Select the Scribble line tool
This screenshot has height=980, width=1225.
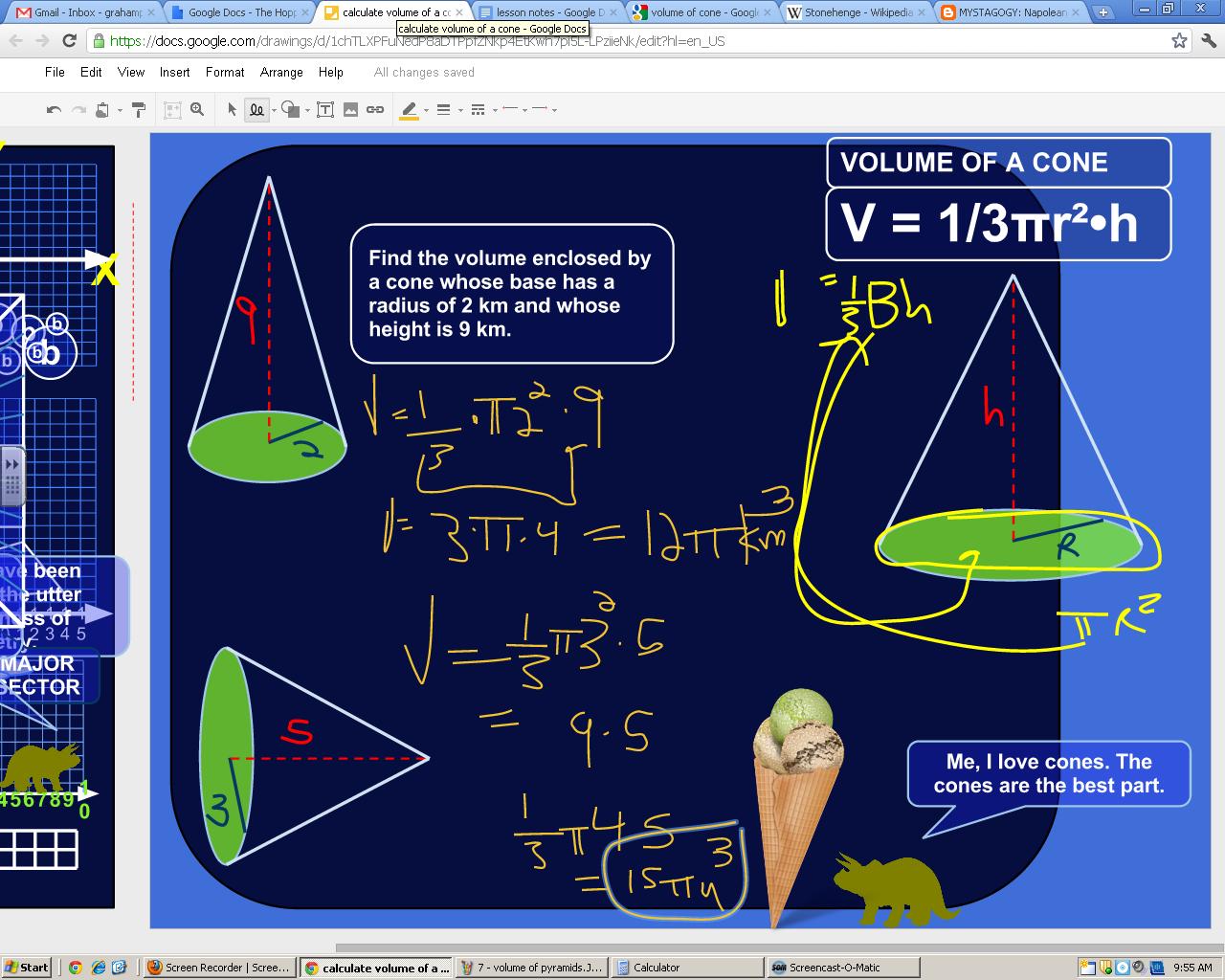256,110
